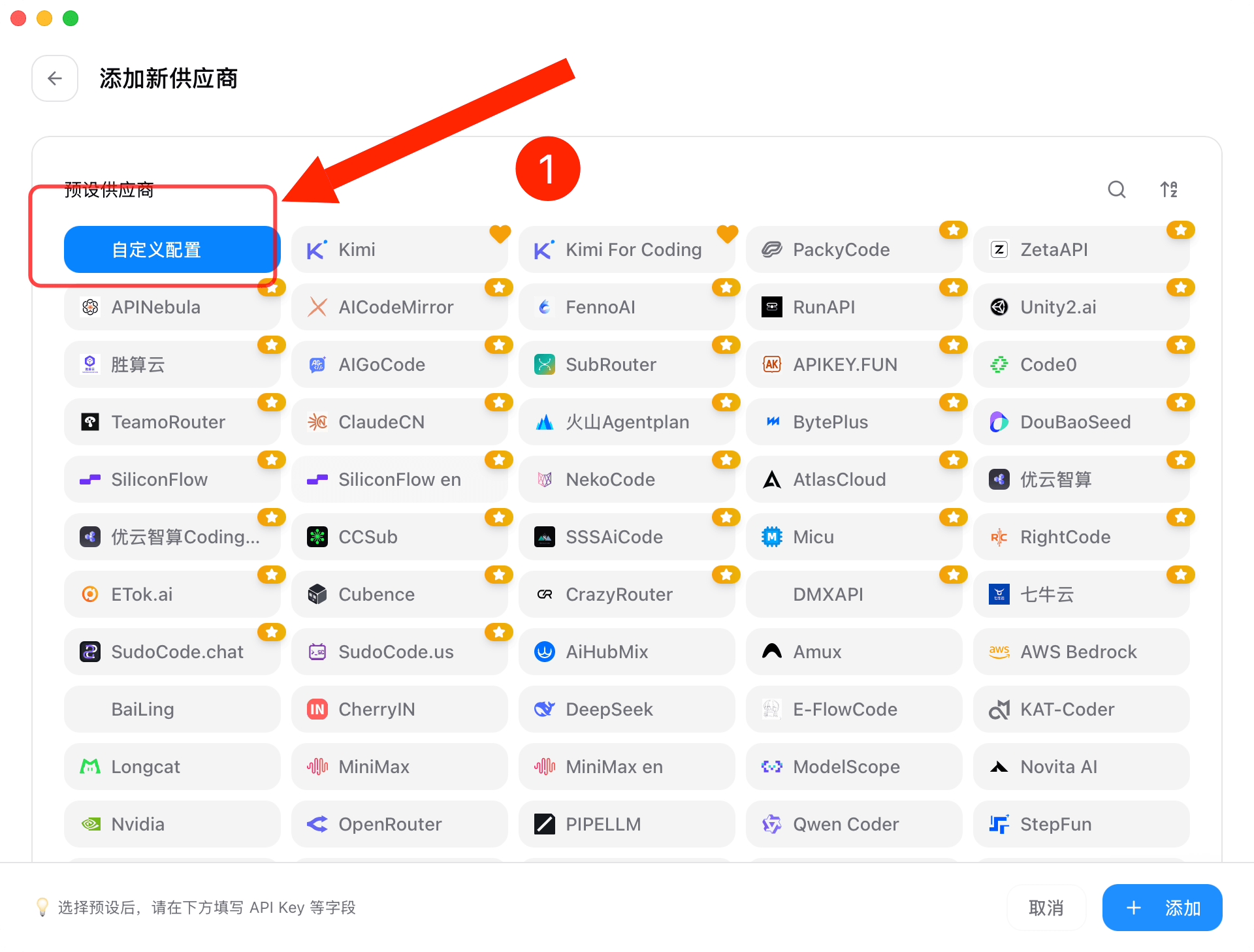Pick the Novita AI preset
This screenshot has height=952, width=1254.
1082,767
